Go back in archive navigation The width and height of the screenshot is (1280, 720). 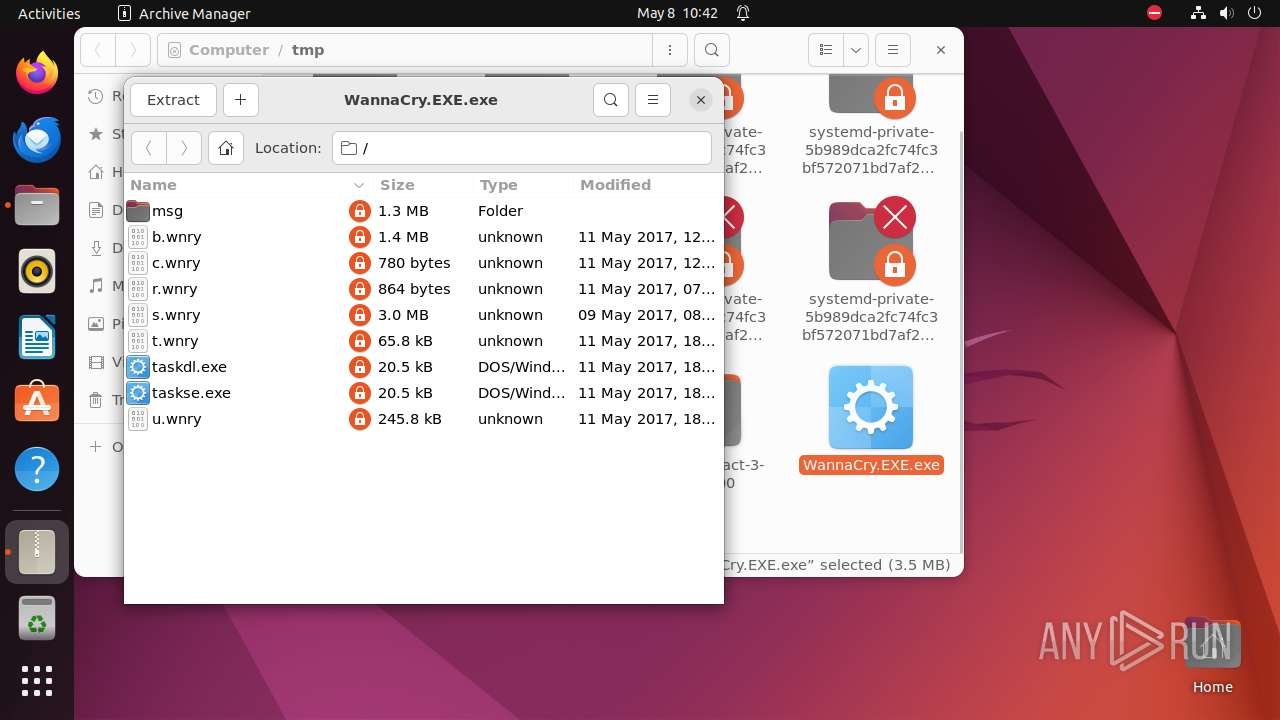[149, 148]
